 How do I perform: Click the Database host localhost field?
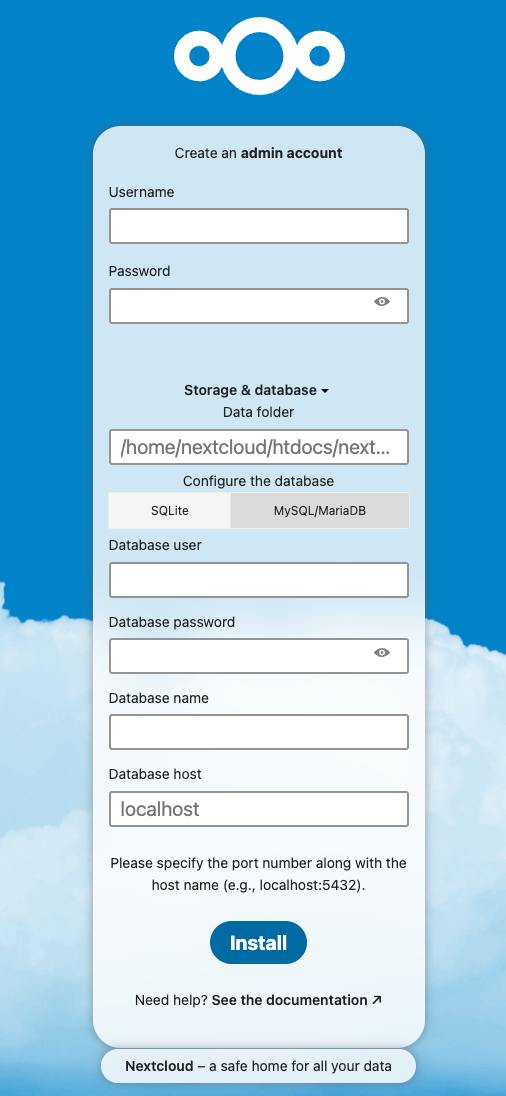click(259, 809)
